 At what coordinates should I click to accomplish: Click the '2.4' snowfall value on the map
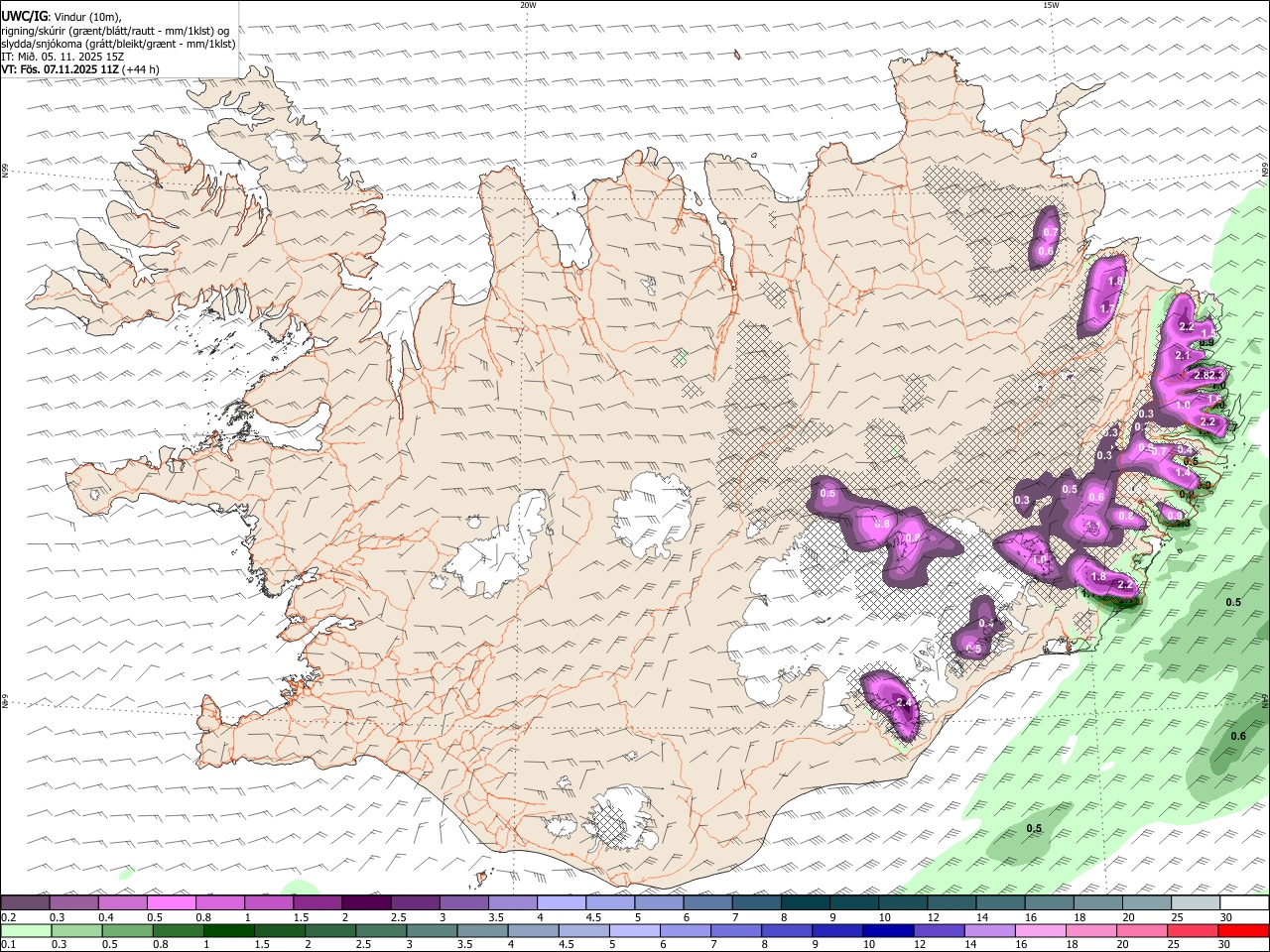coord(903,702)
